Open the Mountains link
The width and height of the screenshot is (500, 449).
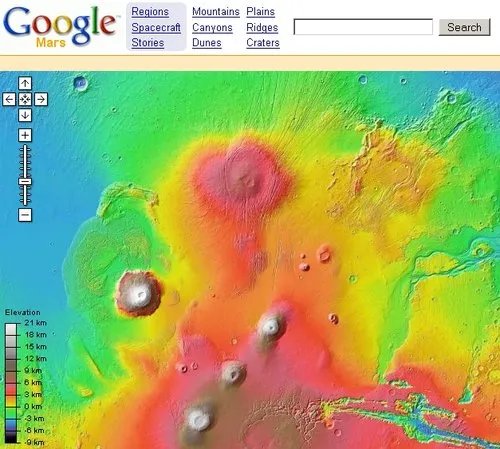tap(216, 12)
